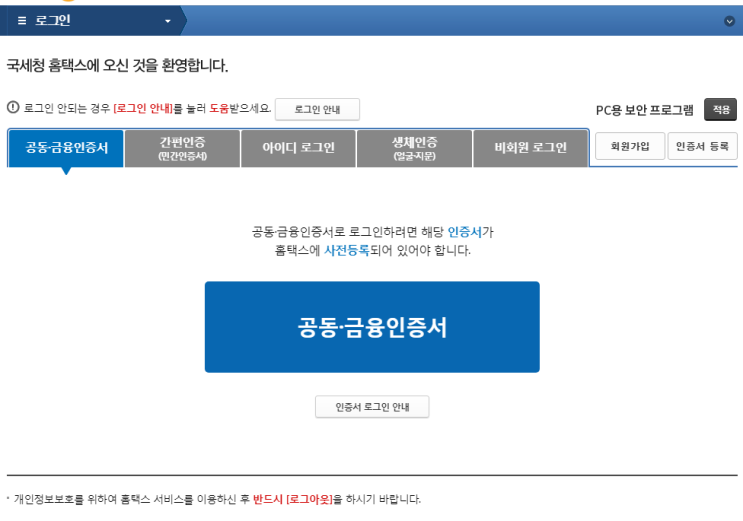The width and height of the screenshot is (743, 521).
Task: Click the PC용 보안 프로그램 label
Action: (x=644, y=110)
